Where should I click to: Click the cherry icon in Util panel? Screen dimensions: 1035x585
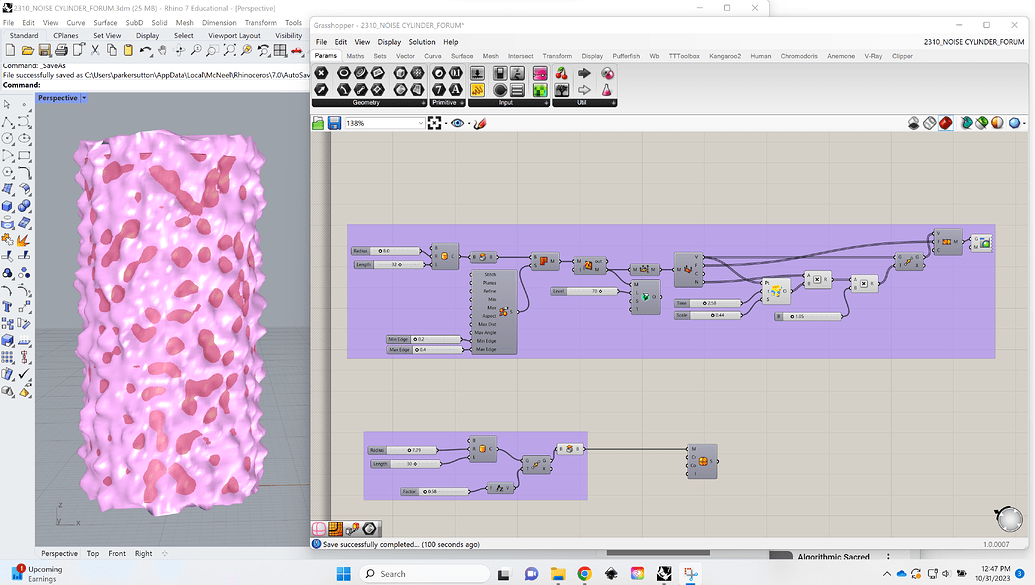tap(561, 73)
